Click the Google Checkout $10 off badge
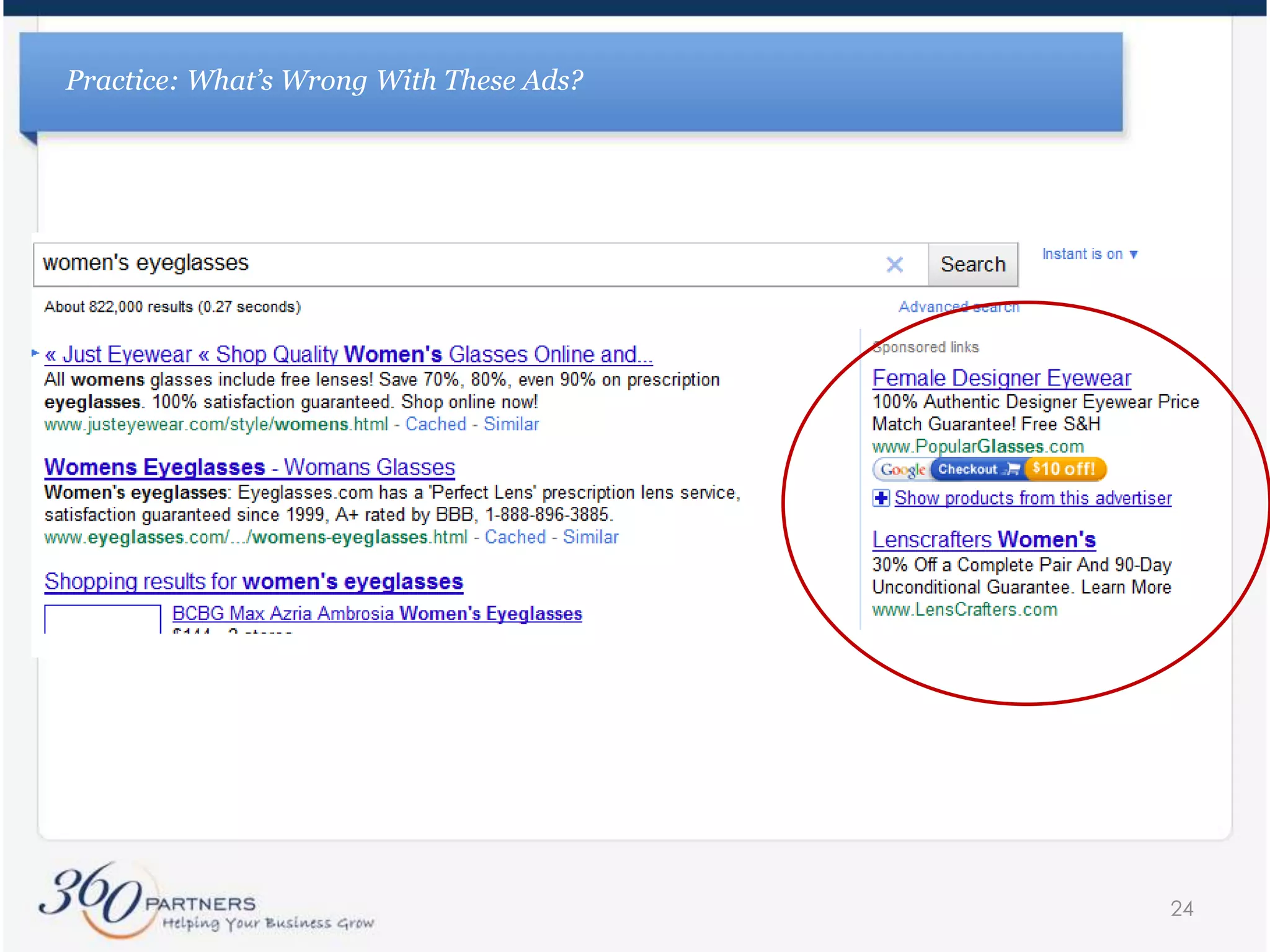Viewport: 1270px width, 952px height. [x=990, y=469]
